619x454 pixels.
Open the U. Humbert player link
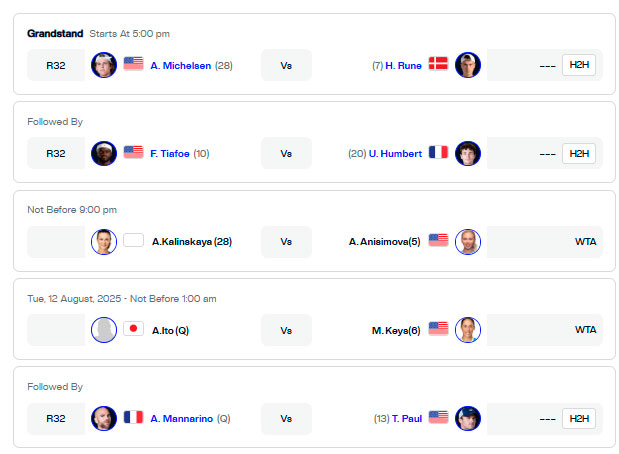point(395,154)
